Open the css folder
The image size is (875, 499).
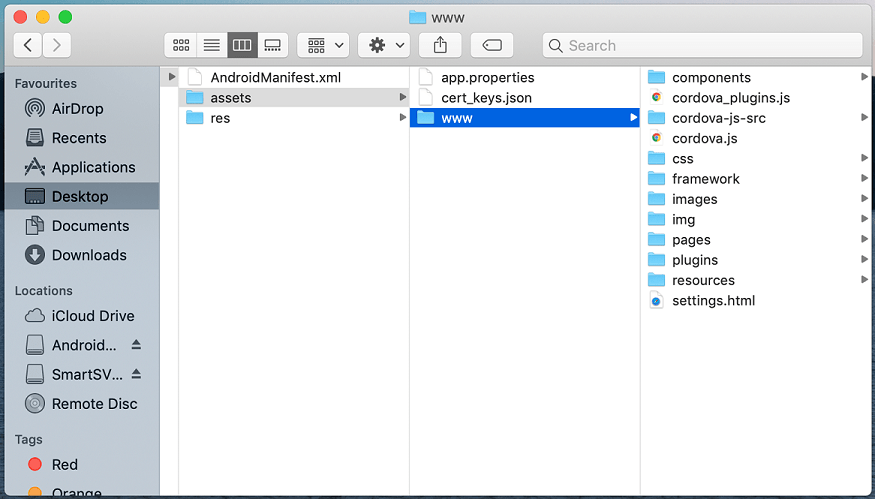(x=758, y=159)
